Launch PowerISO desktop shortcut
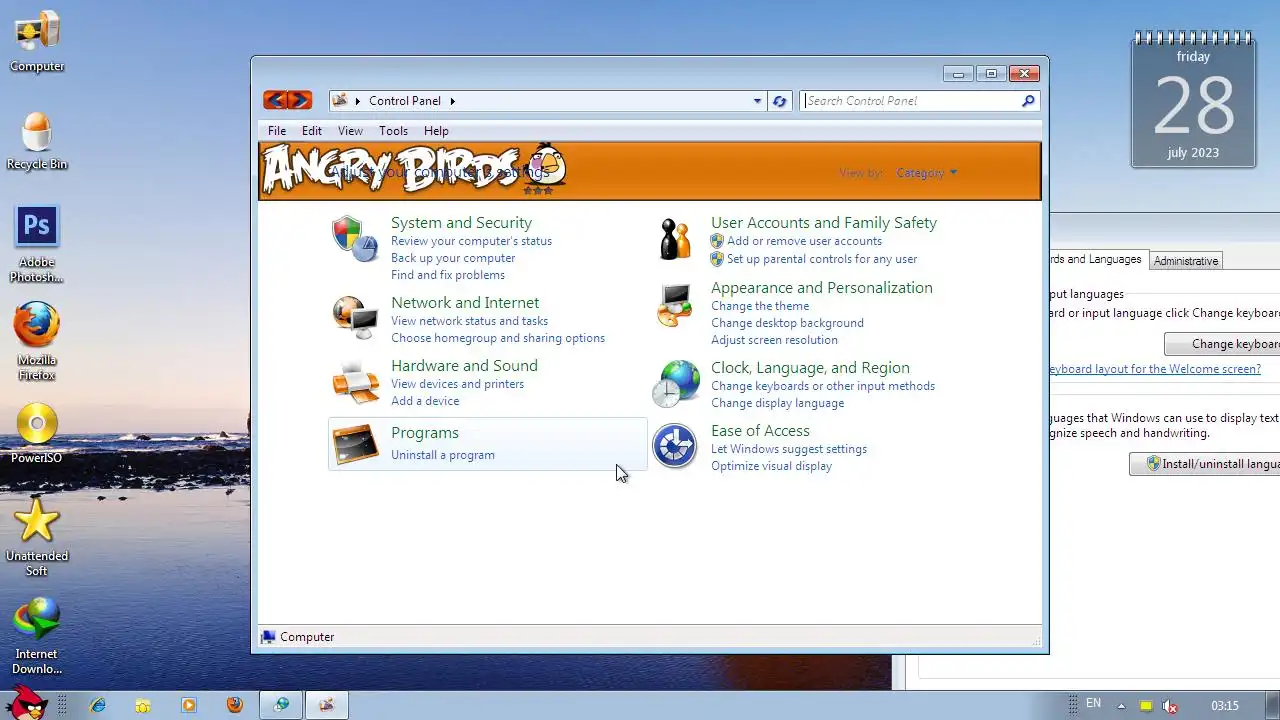 (37, 435)
